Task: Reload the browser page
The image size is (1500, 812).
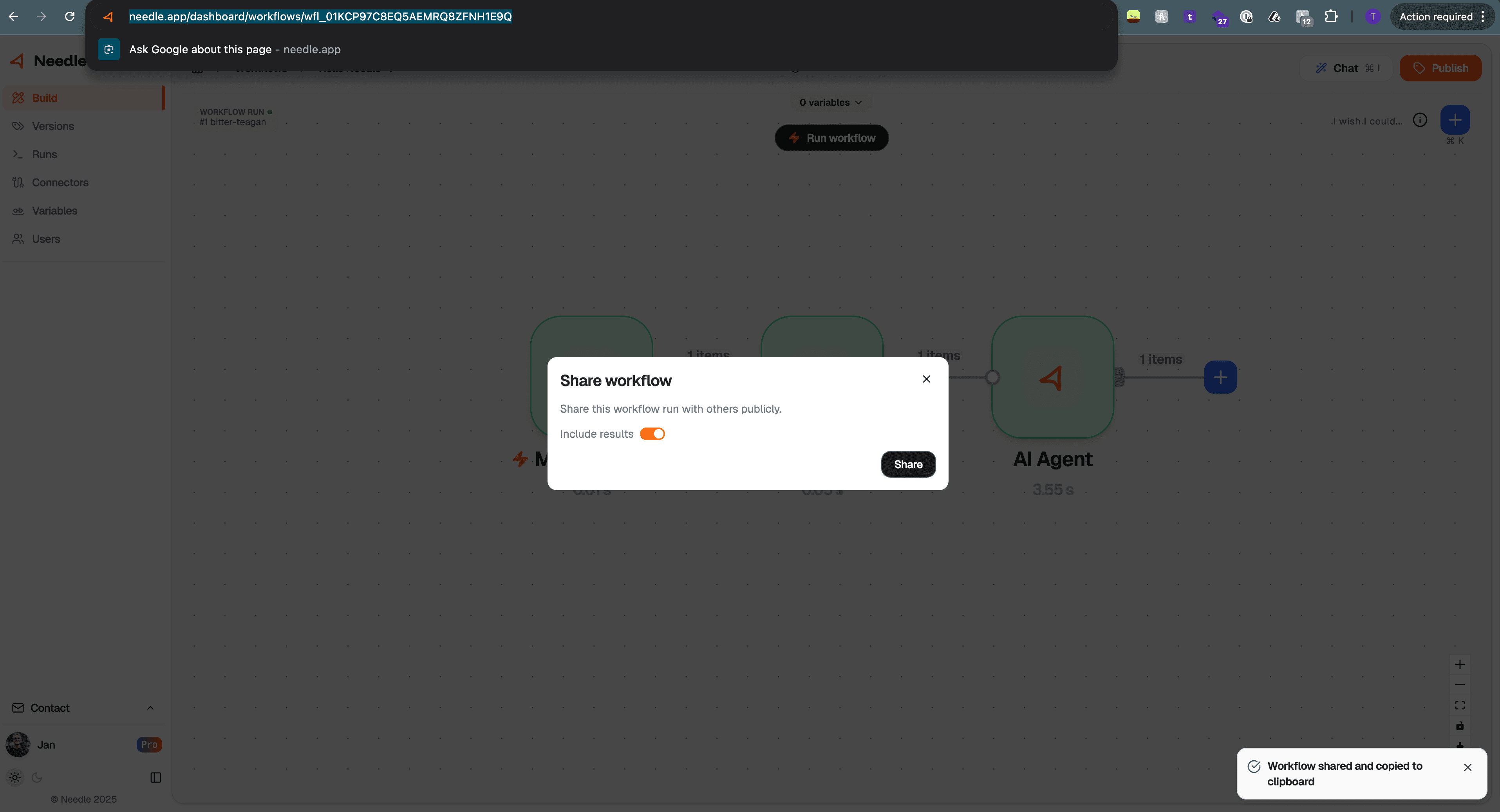Action: pos(69,16)
